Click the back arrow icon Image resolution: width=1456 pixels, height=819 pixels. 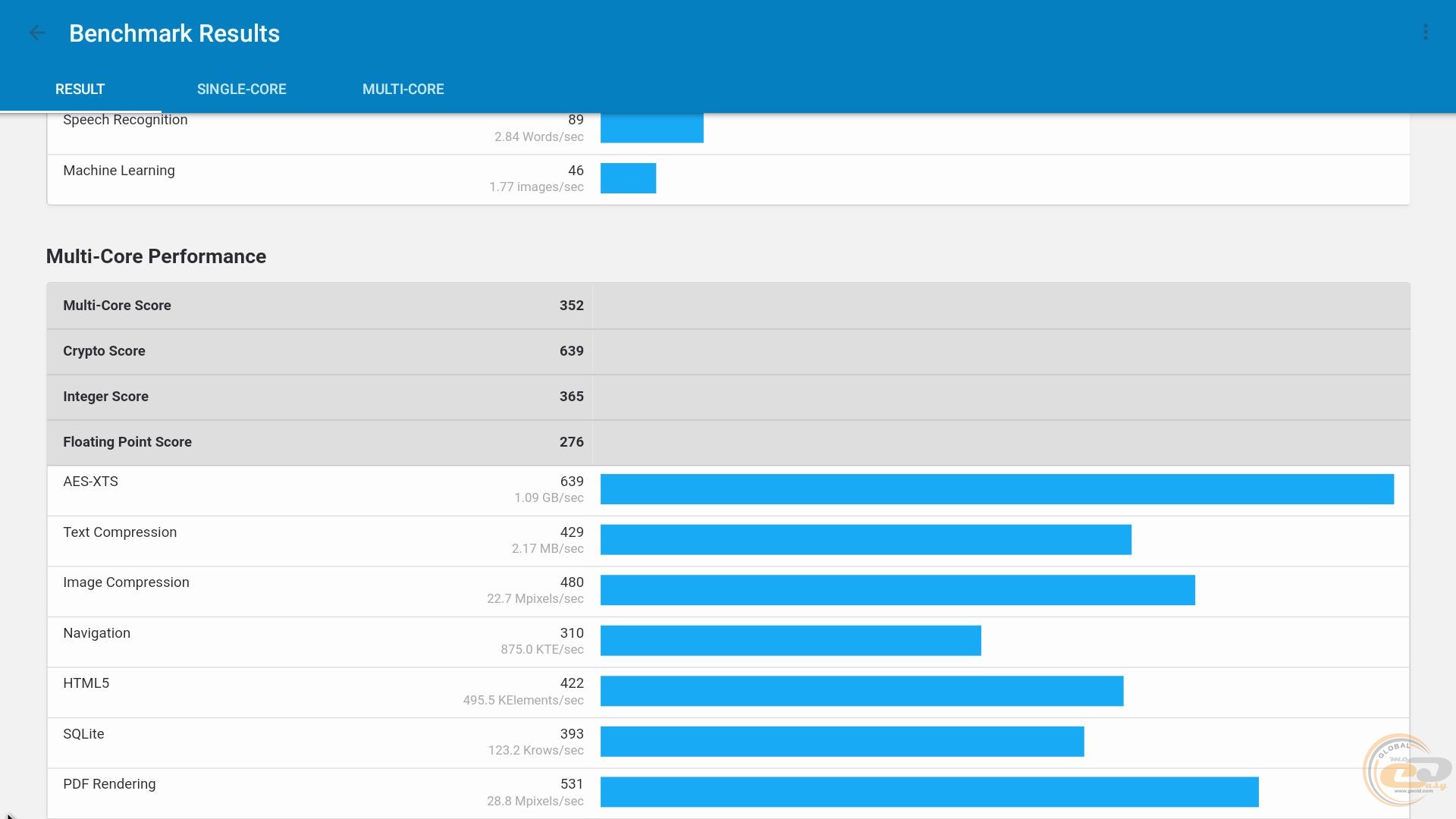click(x=36, y=33)
